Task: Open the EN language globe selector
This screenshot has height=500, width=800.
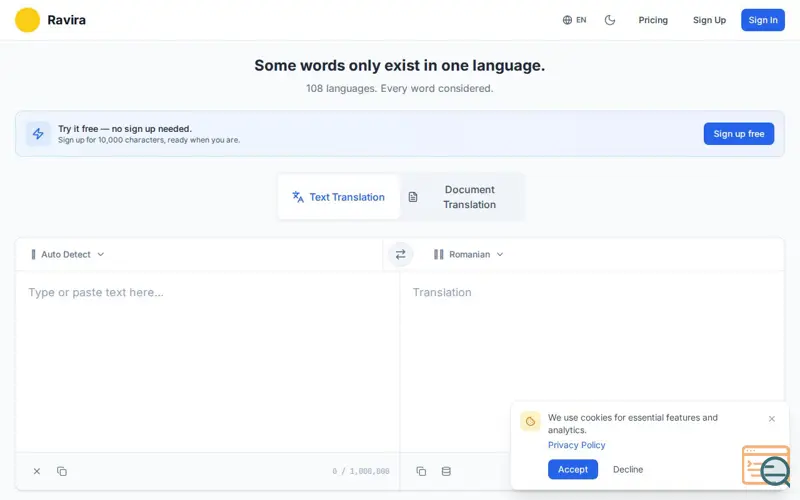Action: pos(574,20)
